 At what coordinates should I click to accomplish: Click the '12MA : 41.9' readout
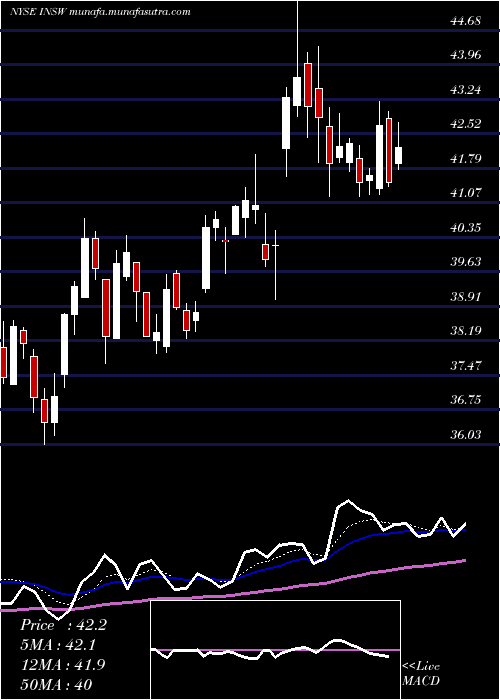point(63,664)
